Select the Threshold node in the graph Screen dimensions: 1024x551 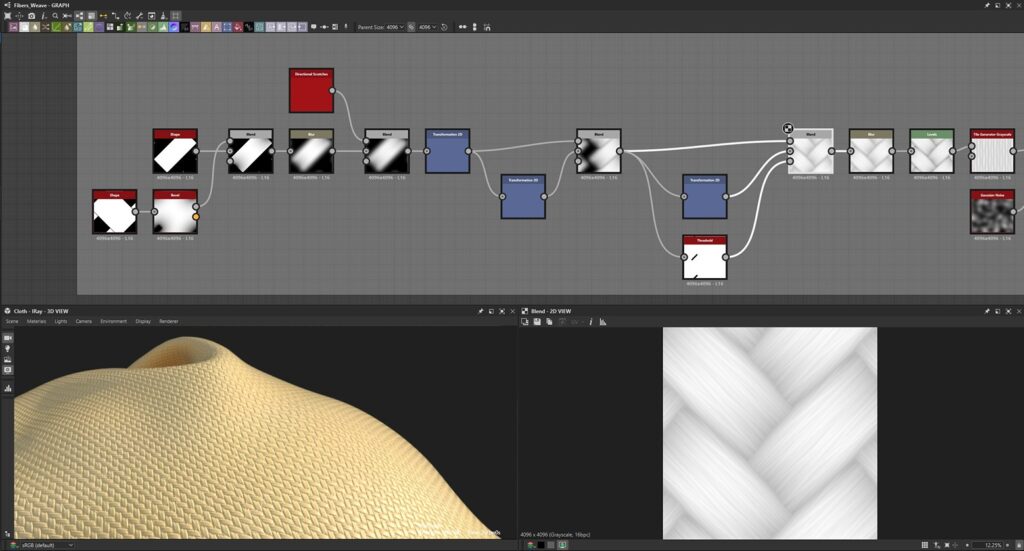[704, 257]
